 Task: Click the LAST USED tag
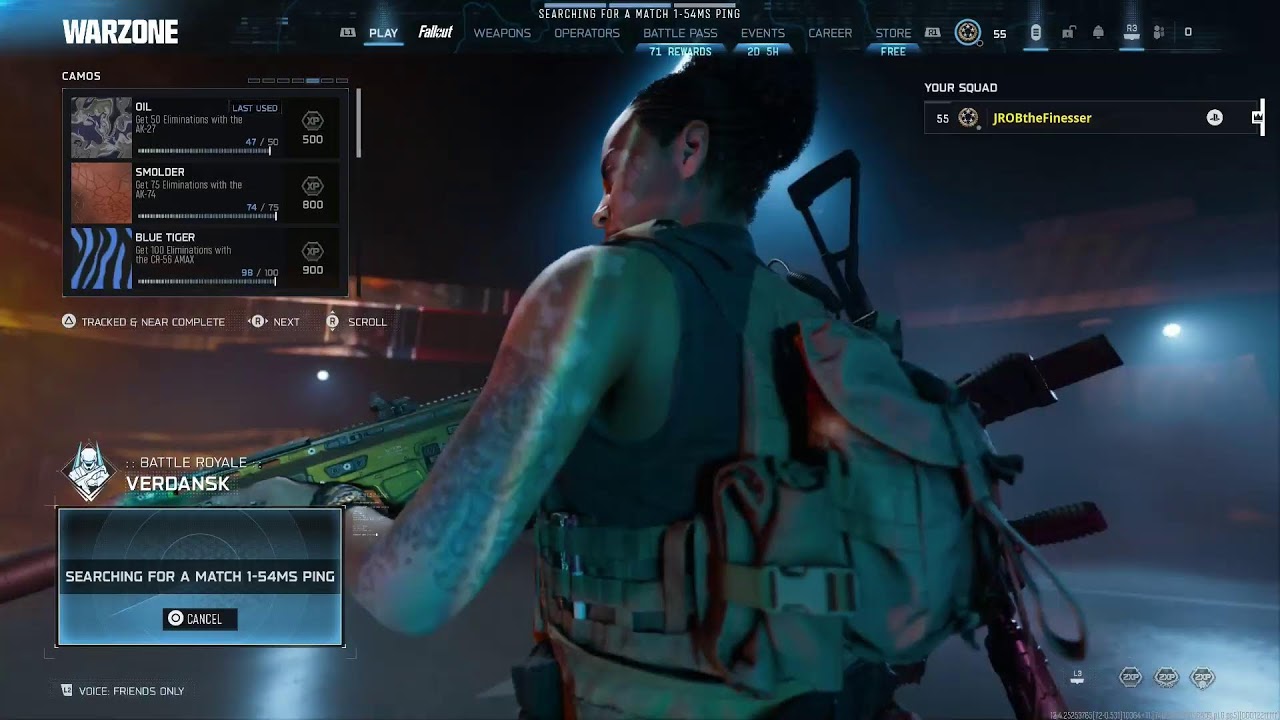point(255,108)
